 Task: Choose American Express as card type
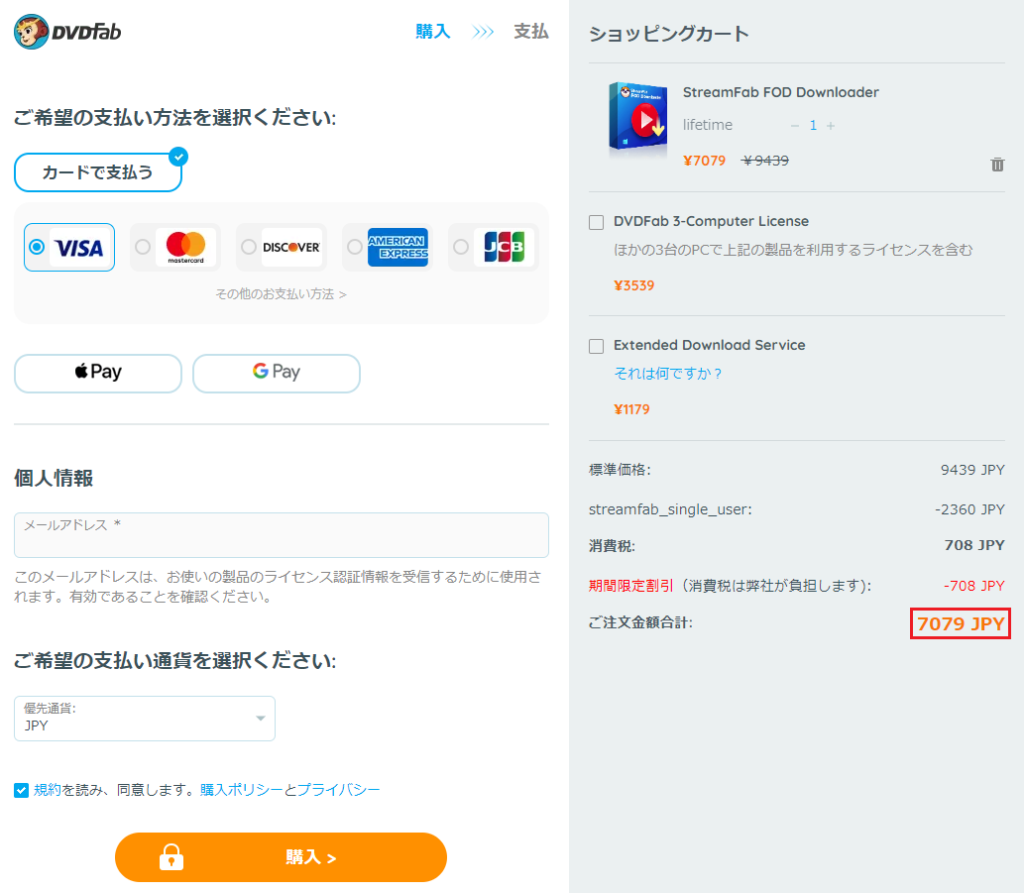[387, 247]
